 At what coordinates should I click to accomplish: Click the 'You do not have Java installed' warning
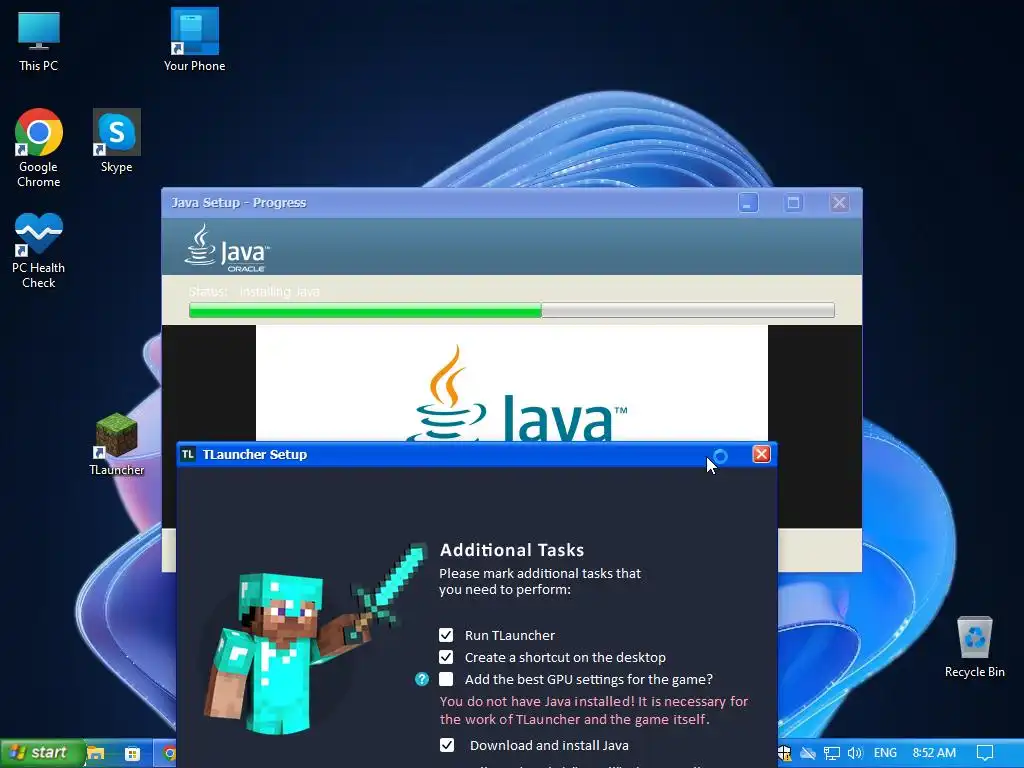[594, 711]
